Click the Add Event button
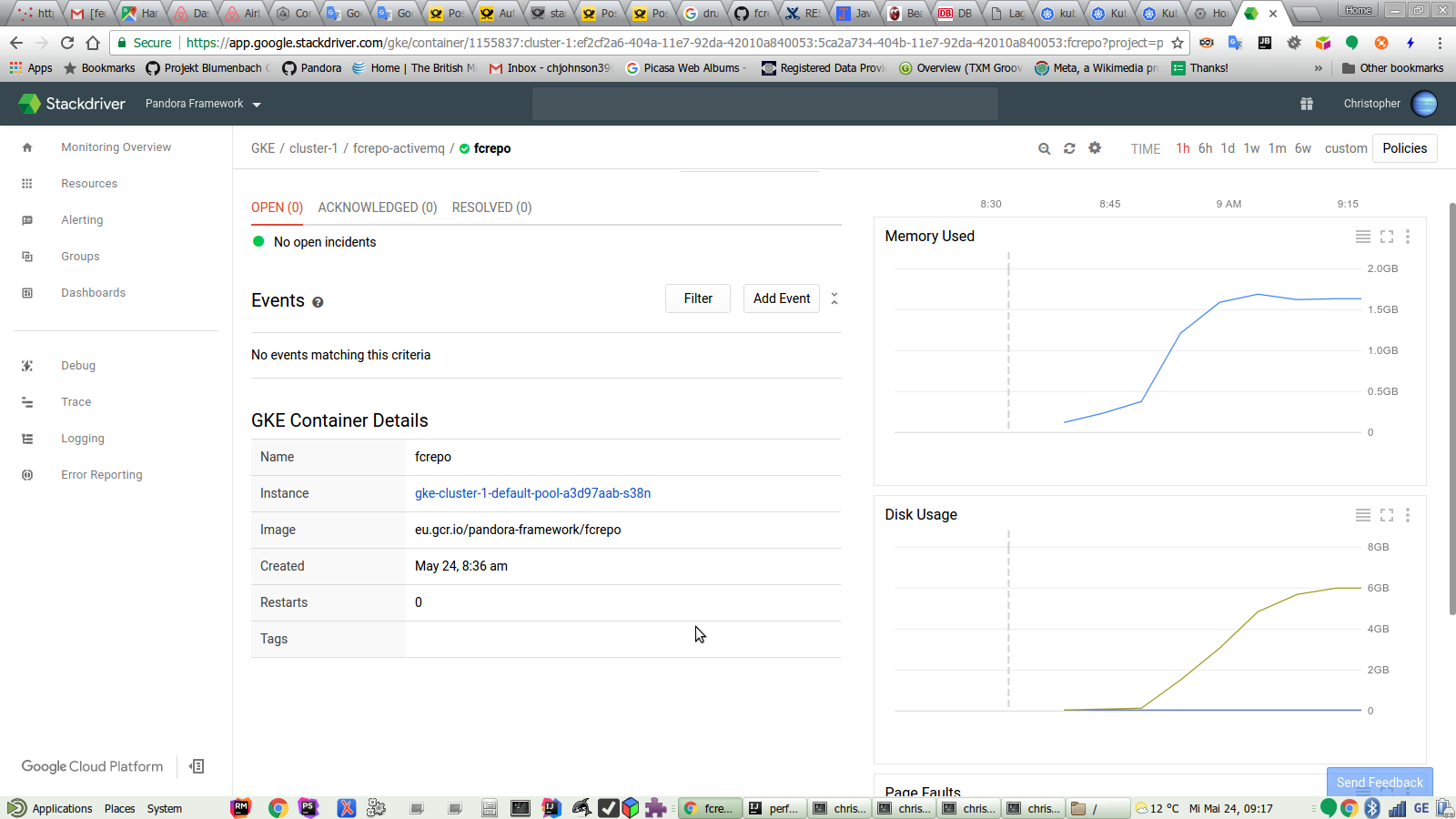The height and width of the screenshot is (819, 1456). click(x=782, y=298)
